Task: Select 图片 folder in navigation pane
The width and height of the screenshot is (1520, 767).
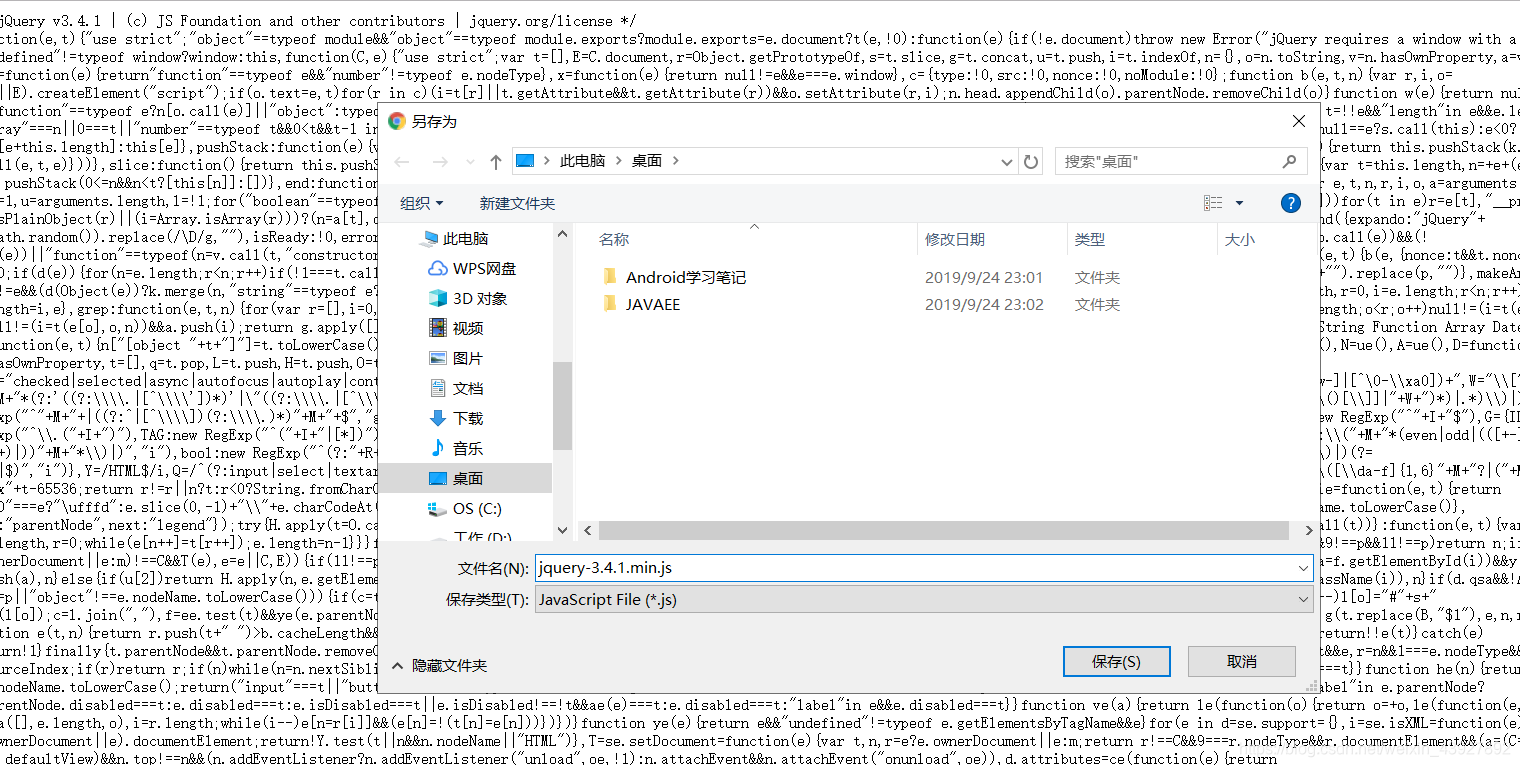Action: 468,358
